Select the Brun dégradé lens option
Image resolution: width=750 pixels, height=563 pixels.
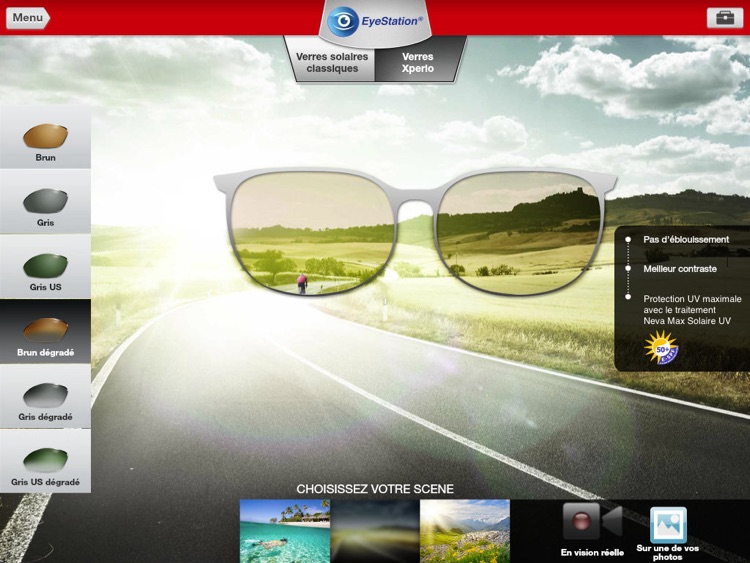coord(45,331)
